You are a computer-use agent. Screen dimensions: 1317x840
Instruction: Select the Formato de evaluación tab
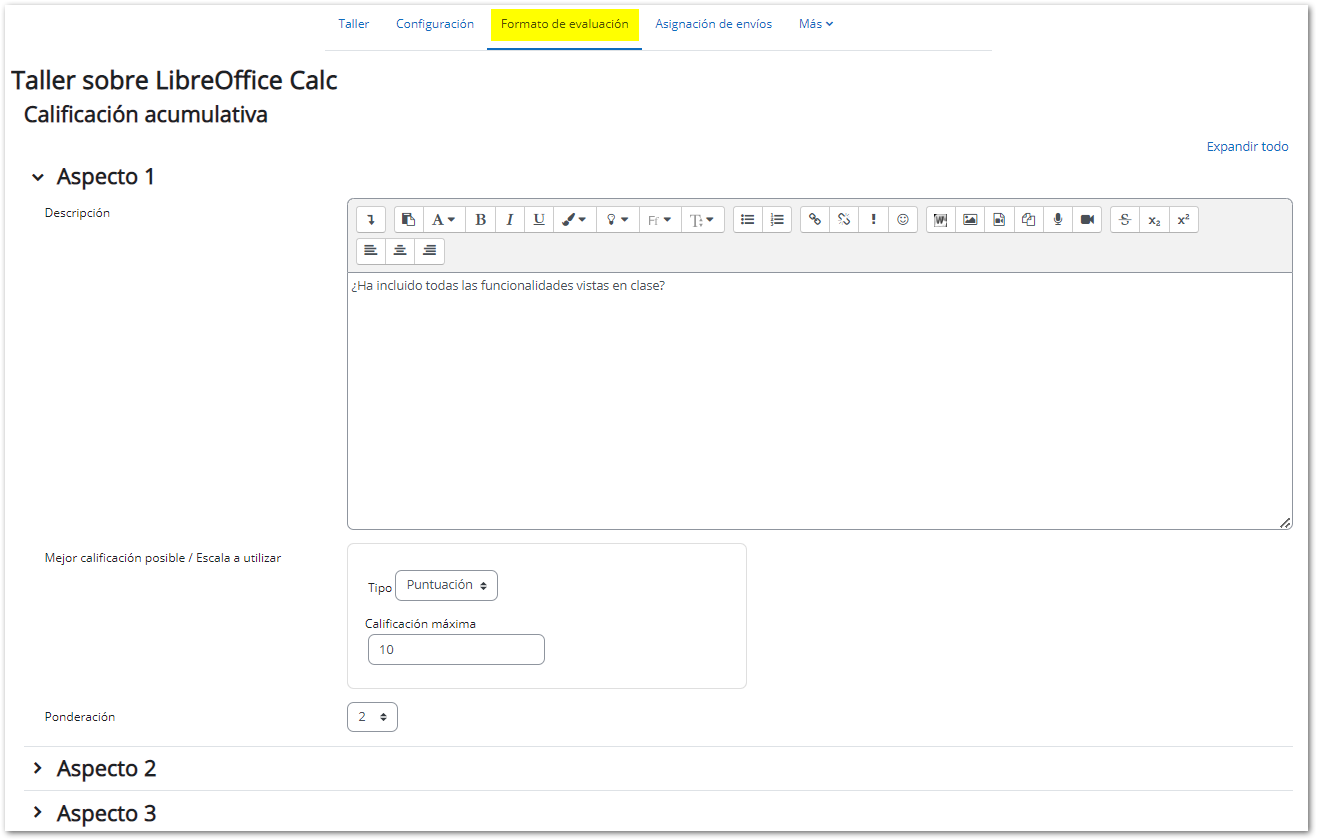tap(565, 24)
